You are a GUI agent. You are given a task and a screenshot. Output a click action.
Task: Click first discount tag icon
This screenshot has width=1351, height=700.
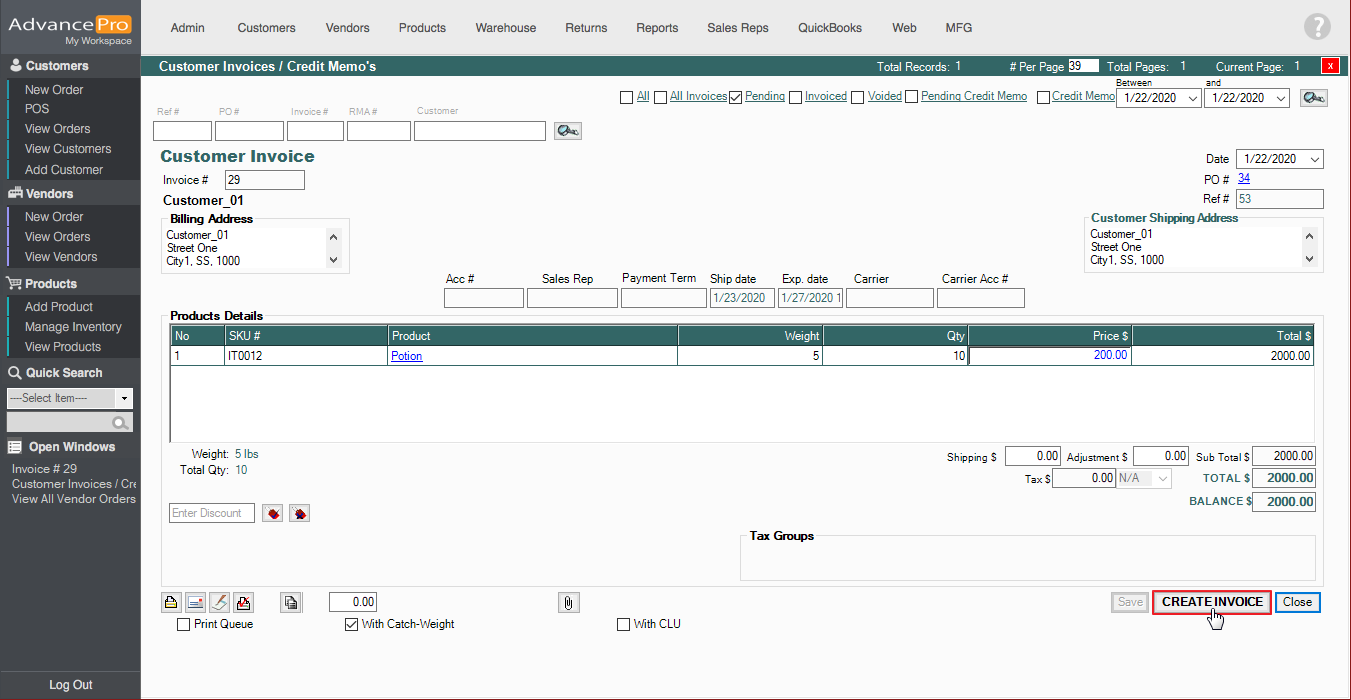pyautogui.click(x=272, y=513)
